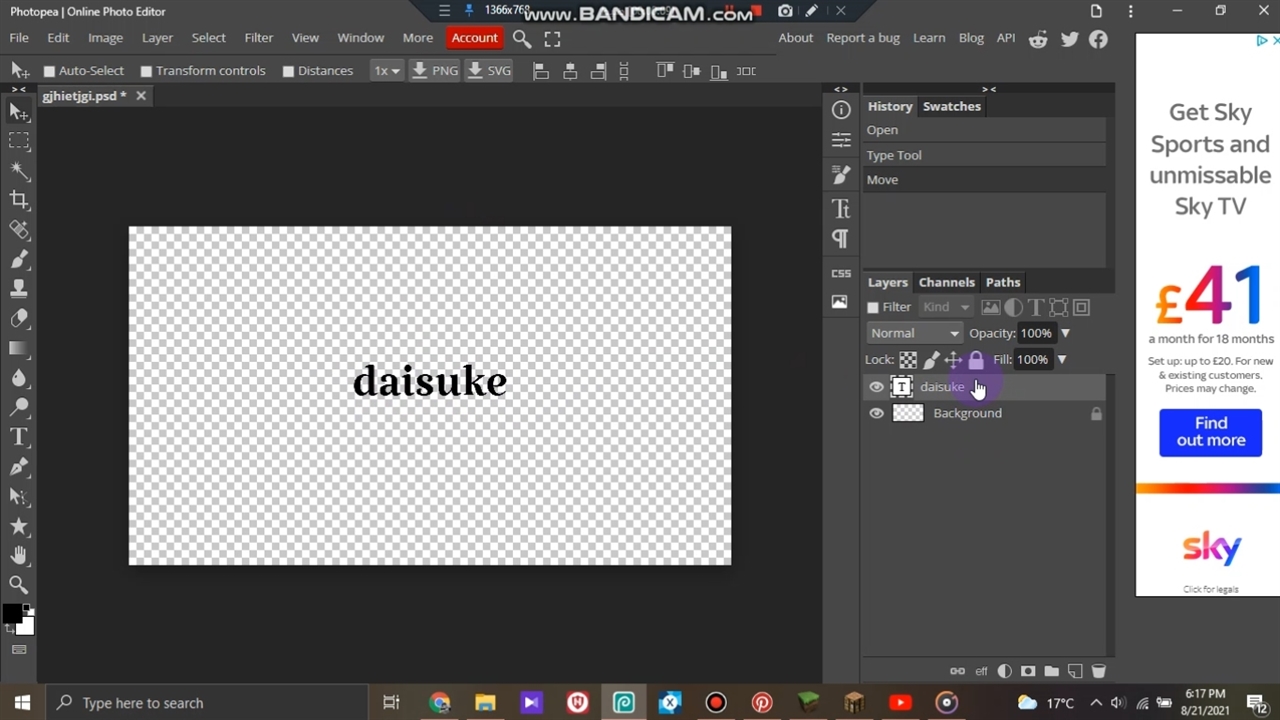Screen dimensions: 1280x720
Task: Click the delete layer trash icon
Action: [1098, 671]
